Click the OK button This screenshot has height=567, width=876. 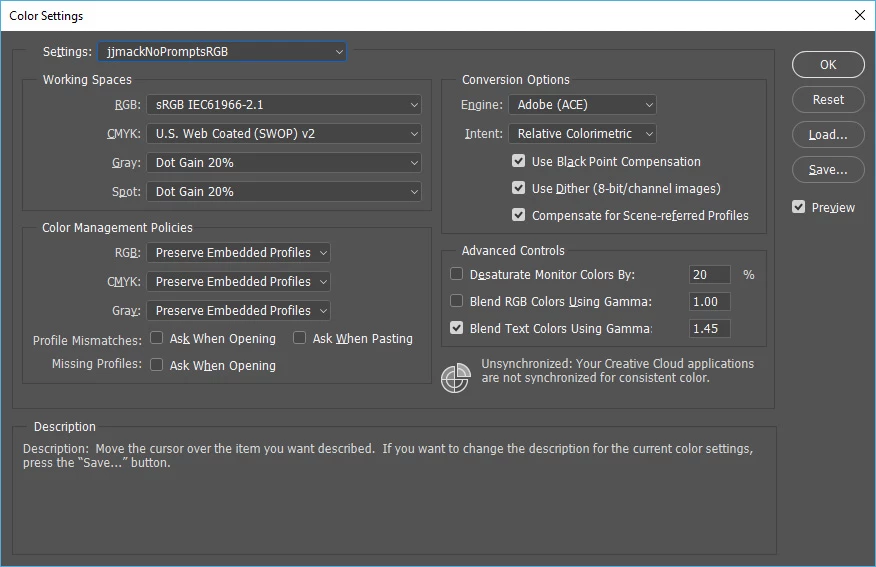pyautogui.click(x=828, y=65)
